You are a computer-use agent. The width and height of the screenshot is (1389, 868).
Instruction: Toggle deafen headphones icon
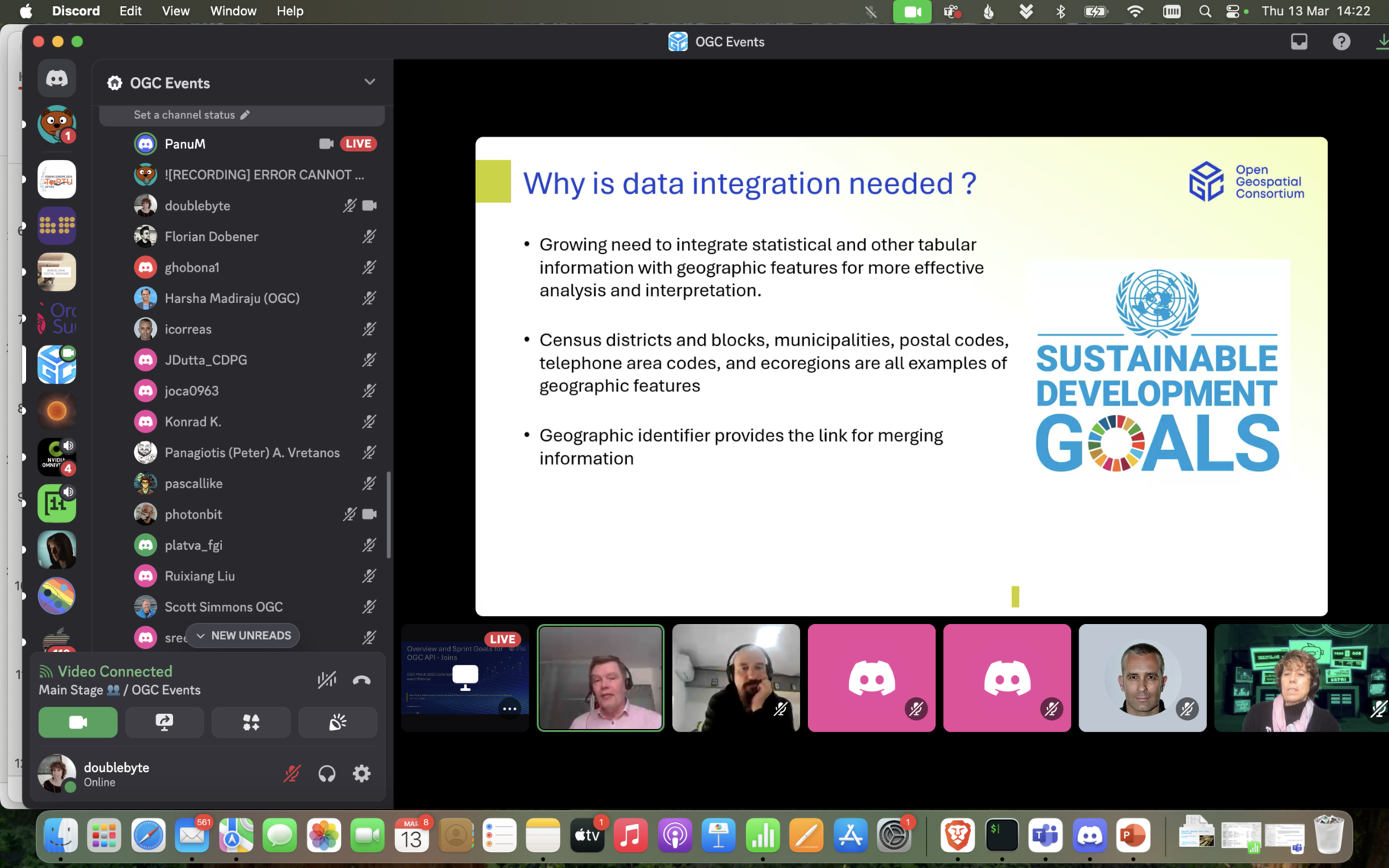click(x=326, y=773)
